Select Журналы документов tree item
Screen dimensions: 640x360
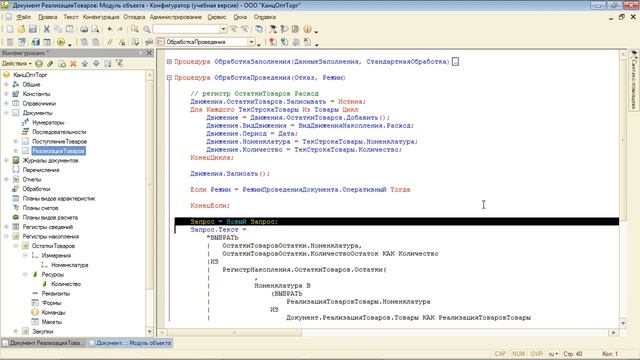tap(50, 160)
